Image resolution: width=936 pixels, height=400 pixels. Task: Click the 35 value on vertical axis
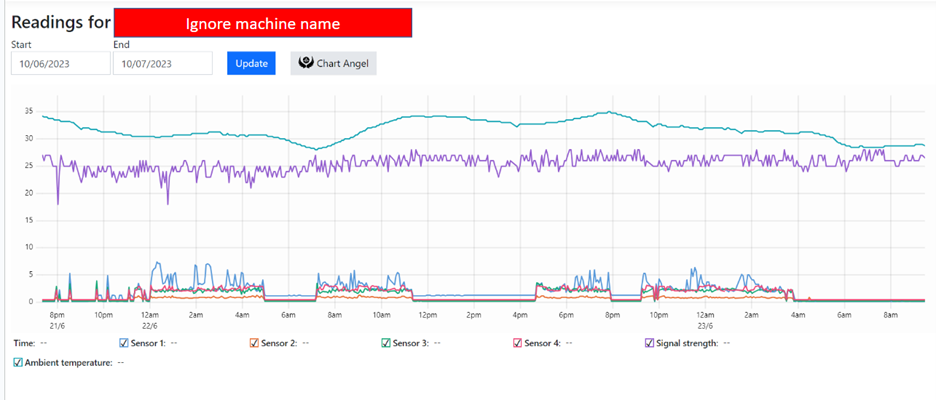(28, 111)
